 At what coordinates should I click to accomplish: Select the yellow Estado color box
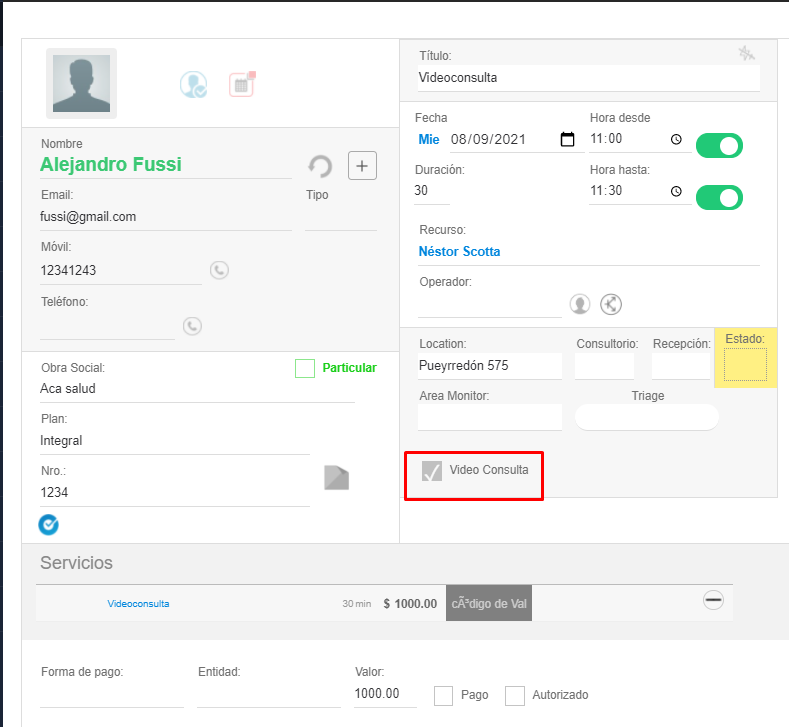pyautogui.click(x=745, y=365)
